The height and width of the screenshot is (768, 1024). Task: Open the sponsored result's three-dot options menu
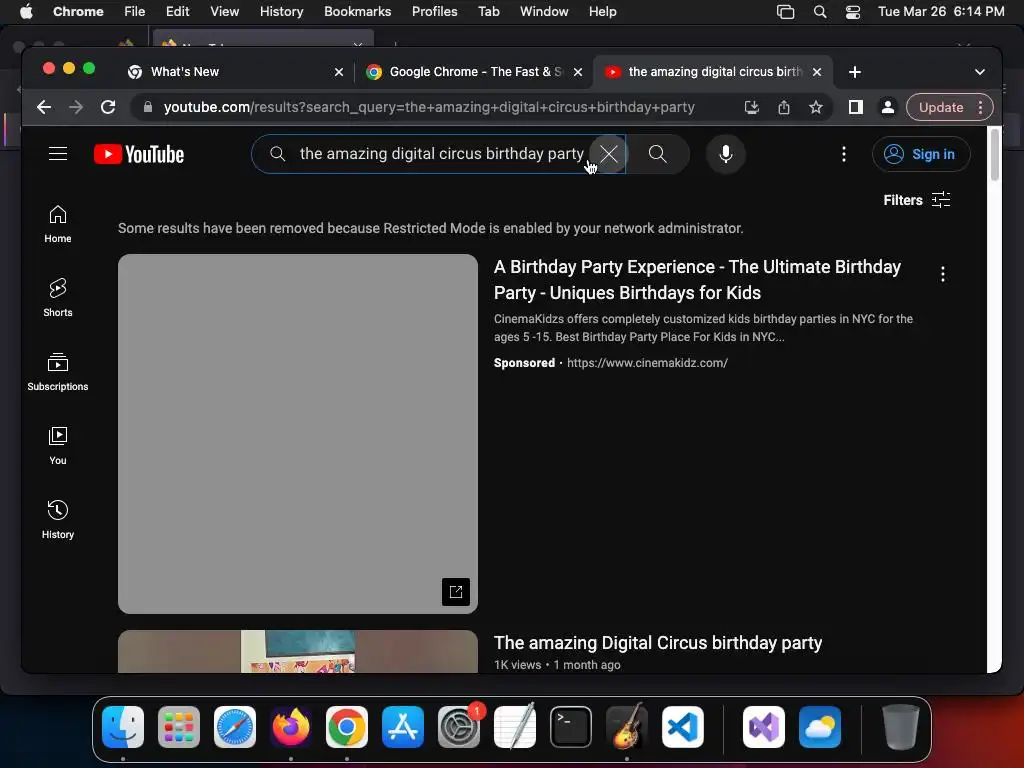pyautogui.click(x=942, y=274)
